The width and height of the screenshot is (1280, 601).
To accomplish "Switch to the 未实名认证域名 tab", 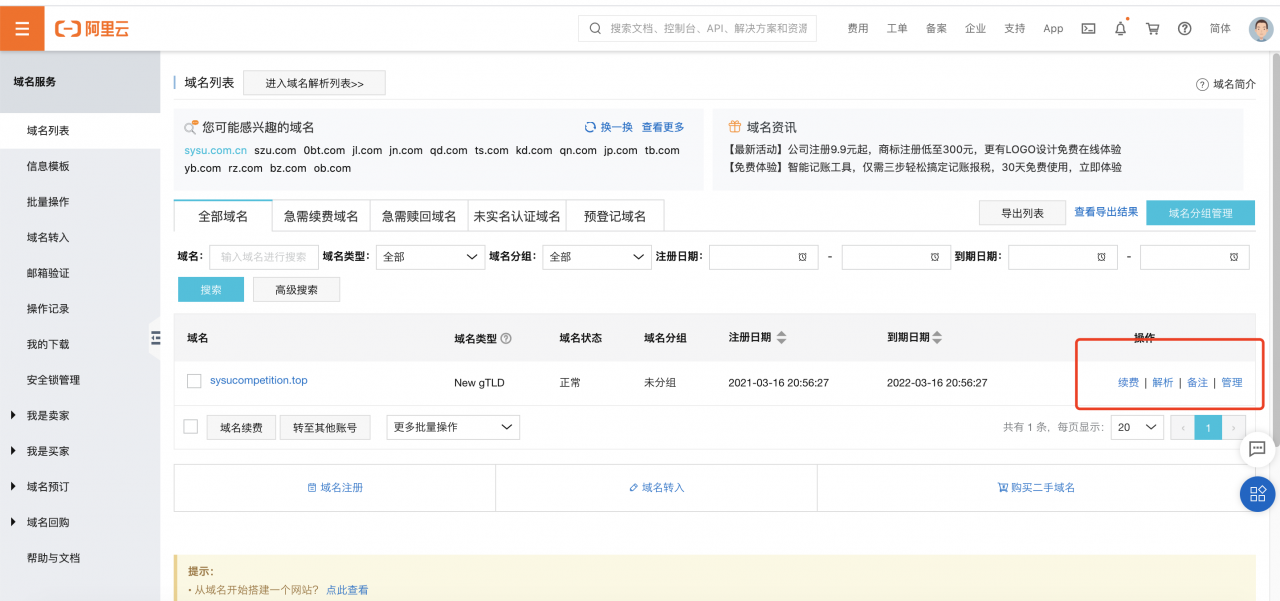I will [x=516, y=215].
